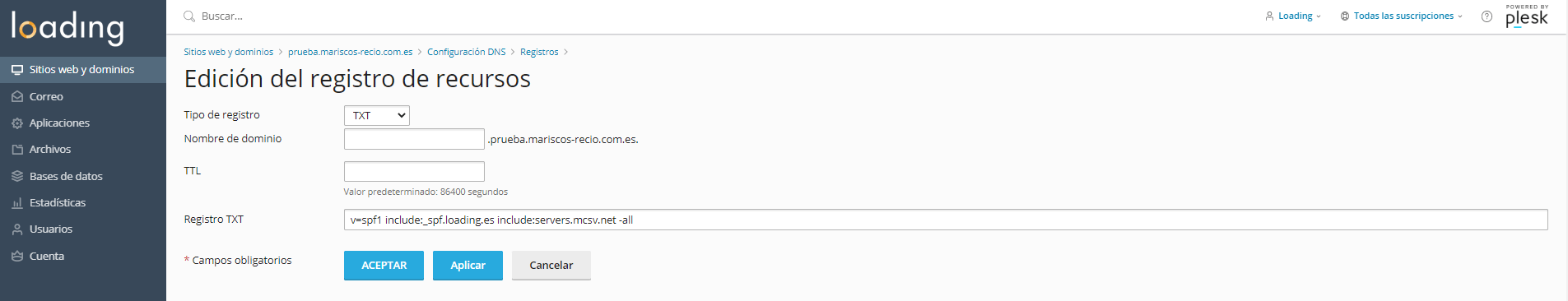This screenshot has width=1568, height=301.
Task: Expand the Loading user account menu
Action: tap(1293, 16)
